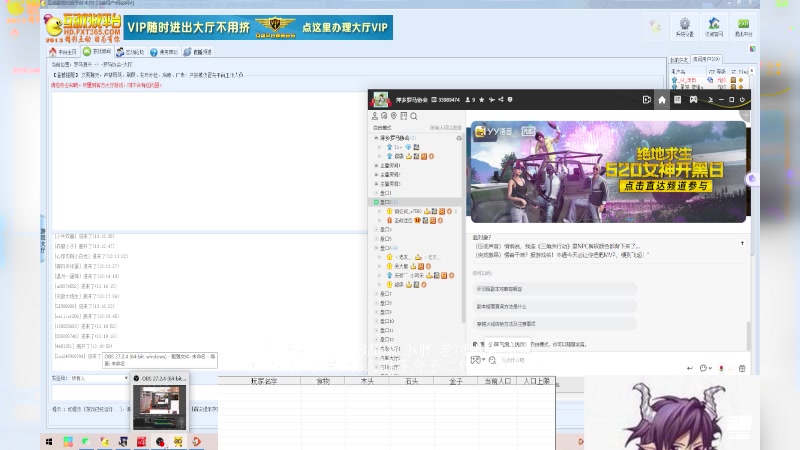
Task: Click the home icon in YY title bar
Action: coord(662,99)
